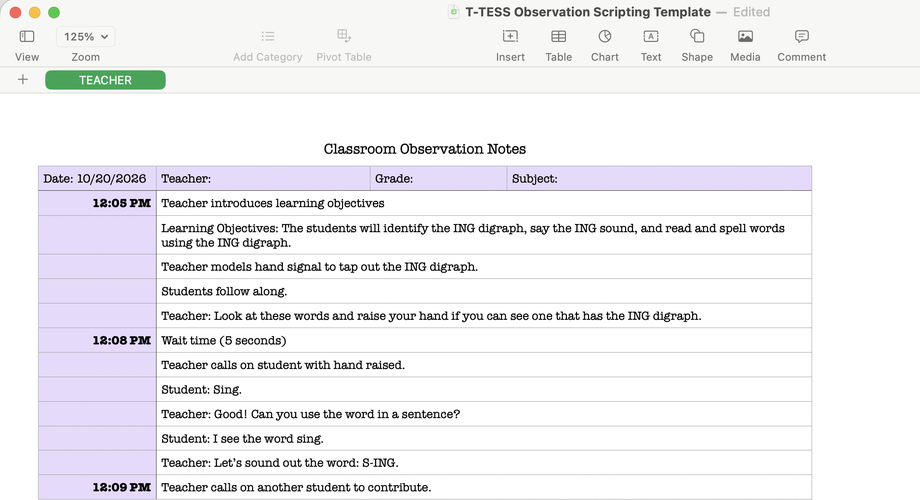Click the Add Category toolbar icon
920x500 pixels.
pyautogui.click(x=268, y=36)
